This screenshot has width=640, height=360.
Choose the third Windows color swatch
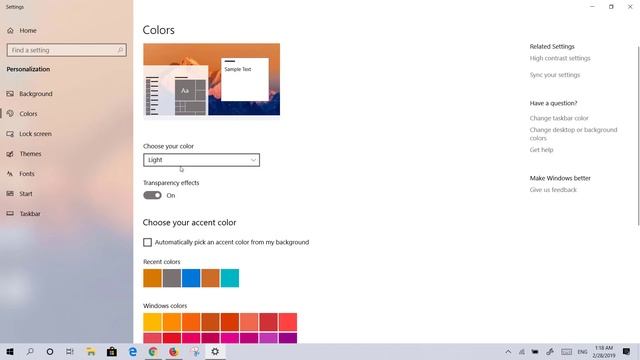tap(191, 322)
